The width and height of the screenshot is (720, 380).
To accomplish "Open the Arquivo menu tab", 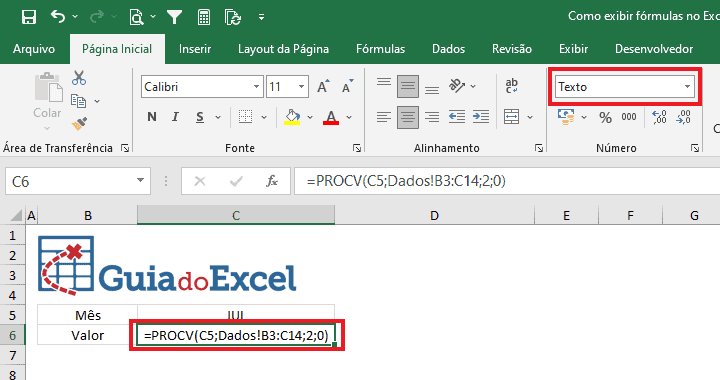I will pos(34,49).
